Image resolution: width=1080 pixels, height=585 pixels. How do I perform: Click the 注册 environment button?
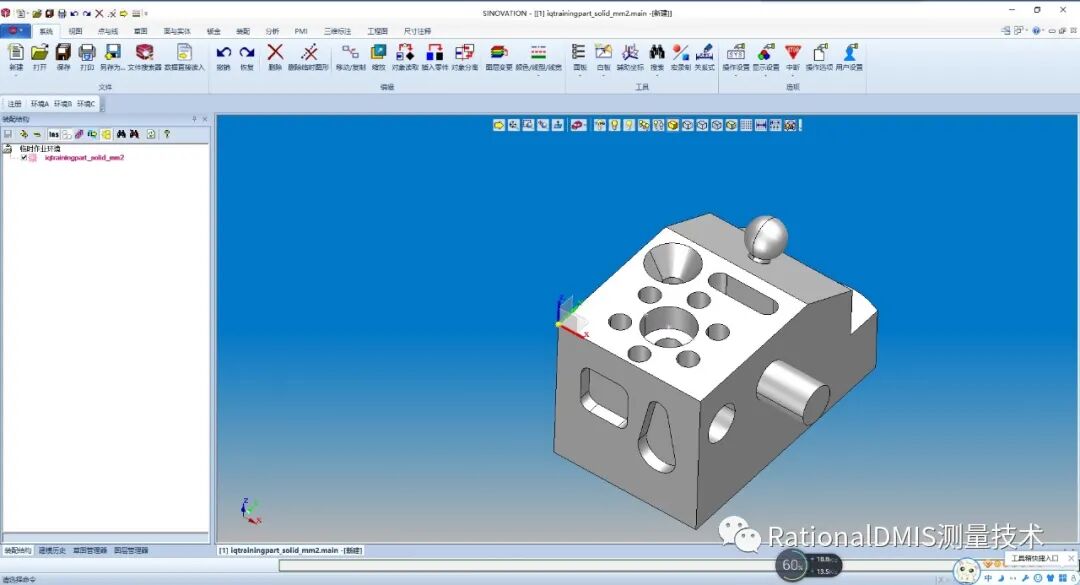[14, 104]
